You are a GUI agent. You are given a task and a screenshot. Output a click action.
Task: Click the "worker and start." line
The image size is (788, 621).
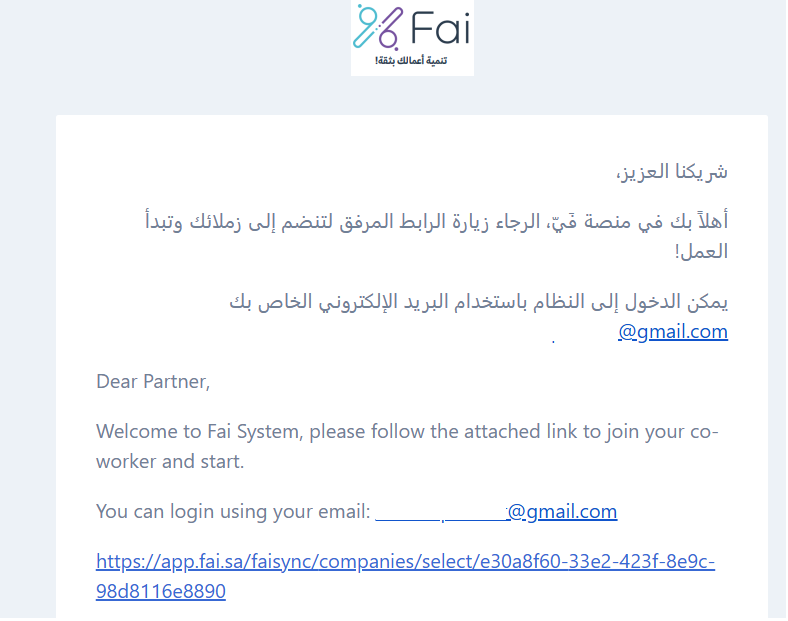click(170, 462)
